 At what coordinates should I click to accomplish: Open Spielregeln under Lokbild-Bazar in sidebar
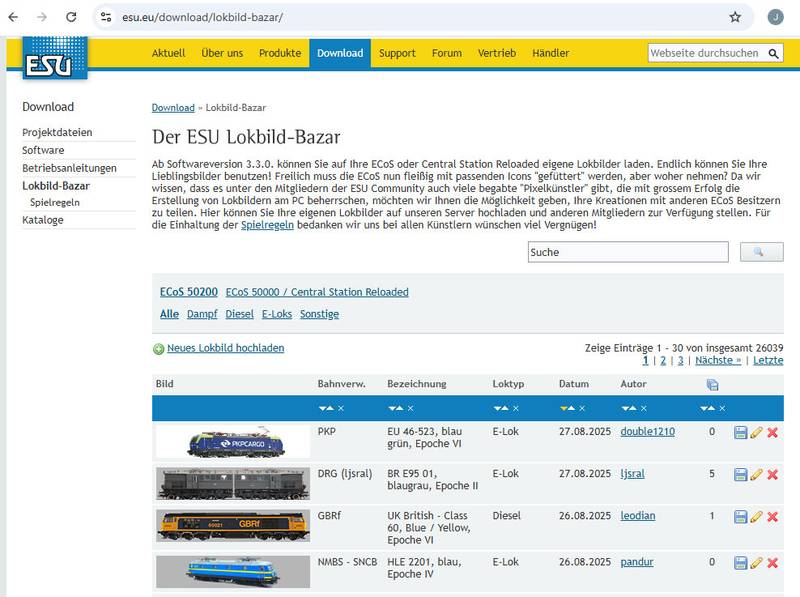coord(55,203)
